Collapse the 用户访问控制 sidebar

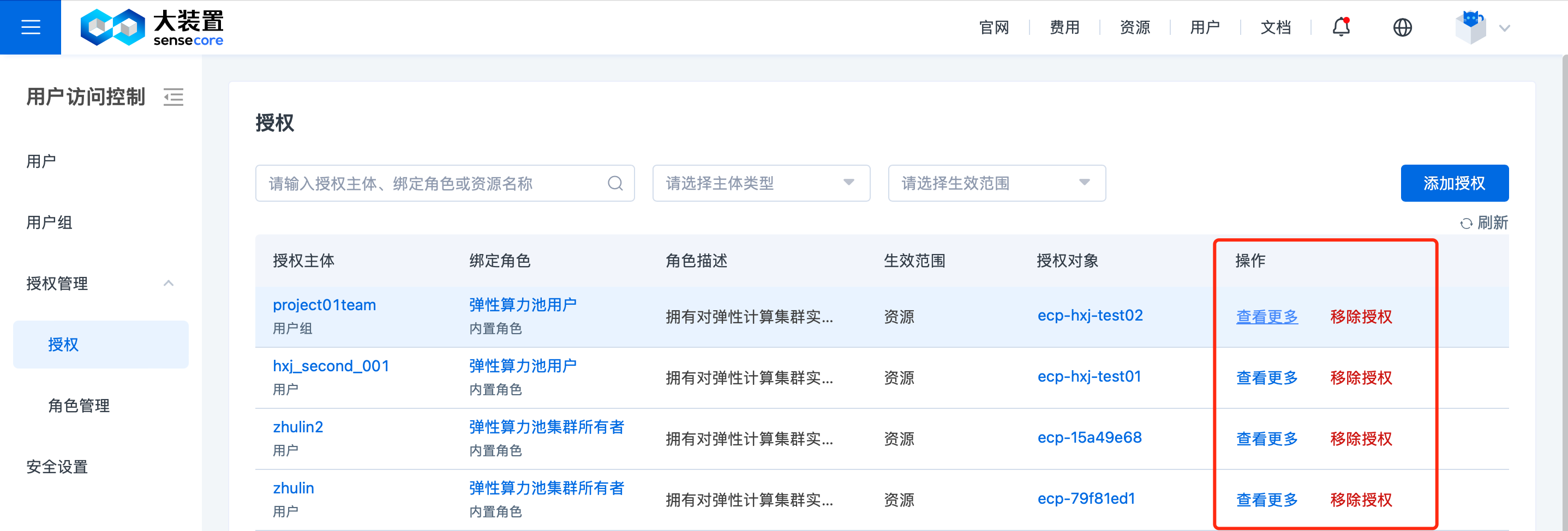pyautogui.click(x=173, y=96)
